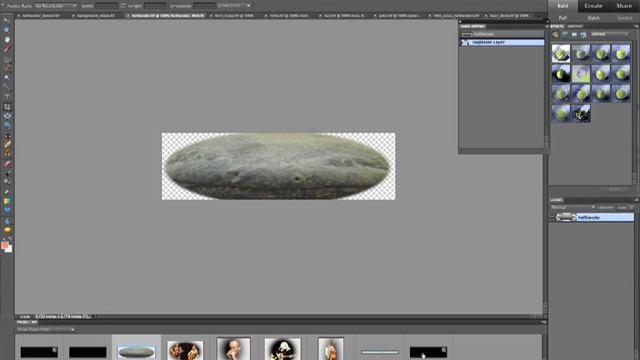Click the foreground color swatch
640x360 pixels.
5,245
